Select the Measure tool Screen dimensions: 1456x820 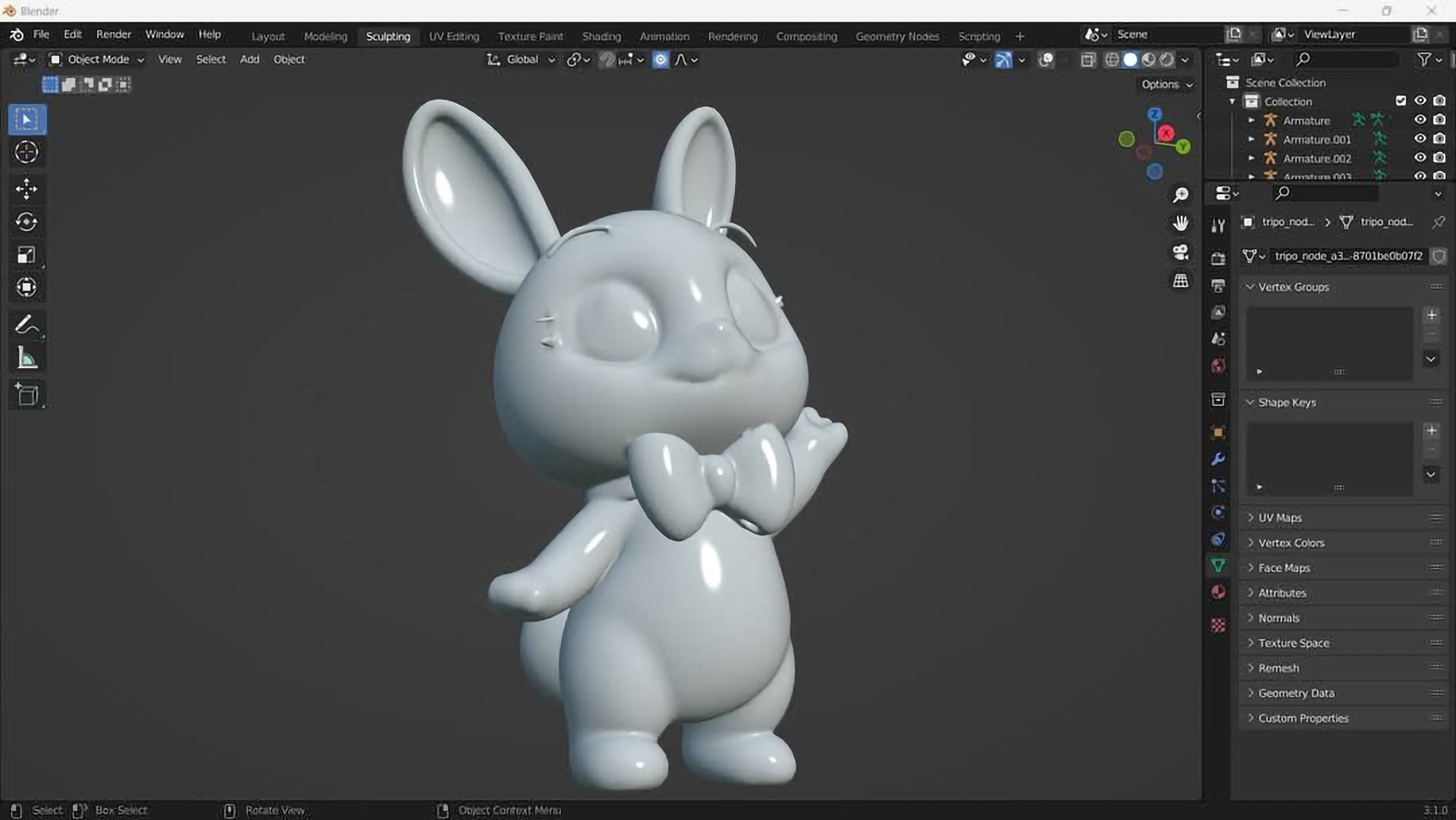(27, 359)
